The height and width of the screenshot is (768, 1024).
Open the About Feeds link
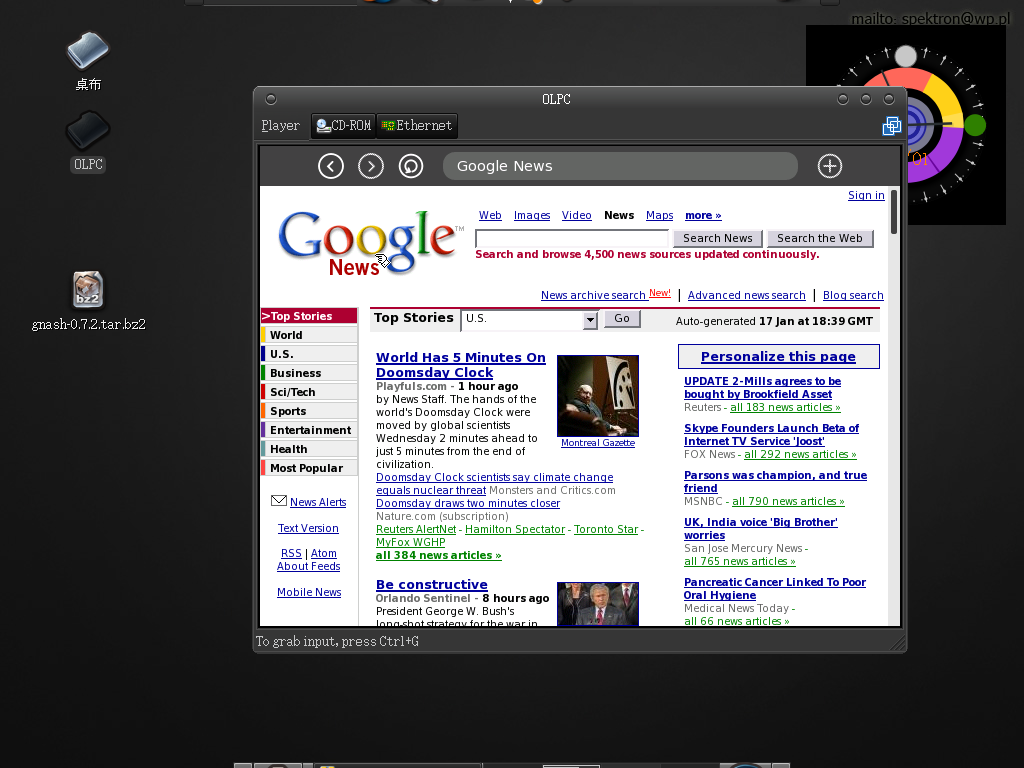308,566
